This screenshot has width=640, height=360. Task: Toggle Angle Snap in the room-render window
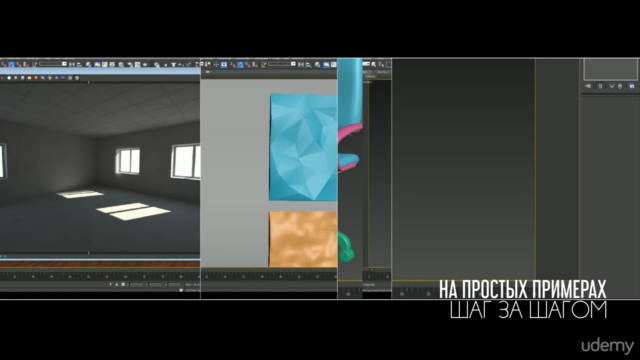tap(11, 64)
